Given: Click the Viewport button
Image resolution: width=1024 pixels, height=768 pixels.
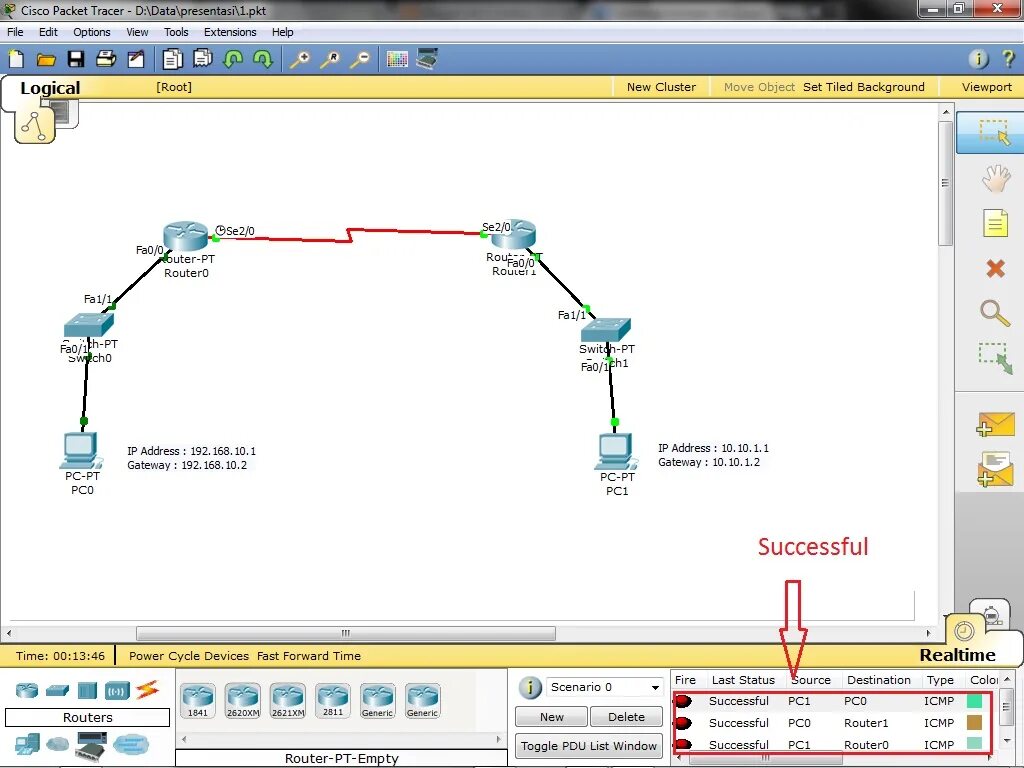Looking at the screenshot, I should click(986, 87).
